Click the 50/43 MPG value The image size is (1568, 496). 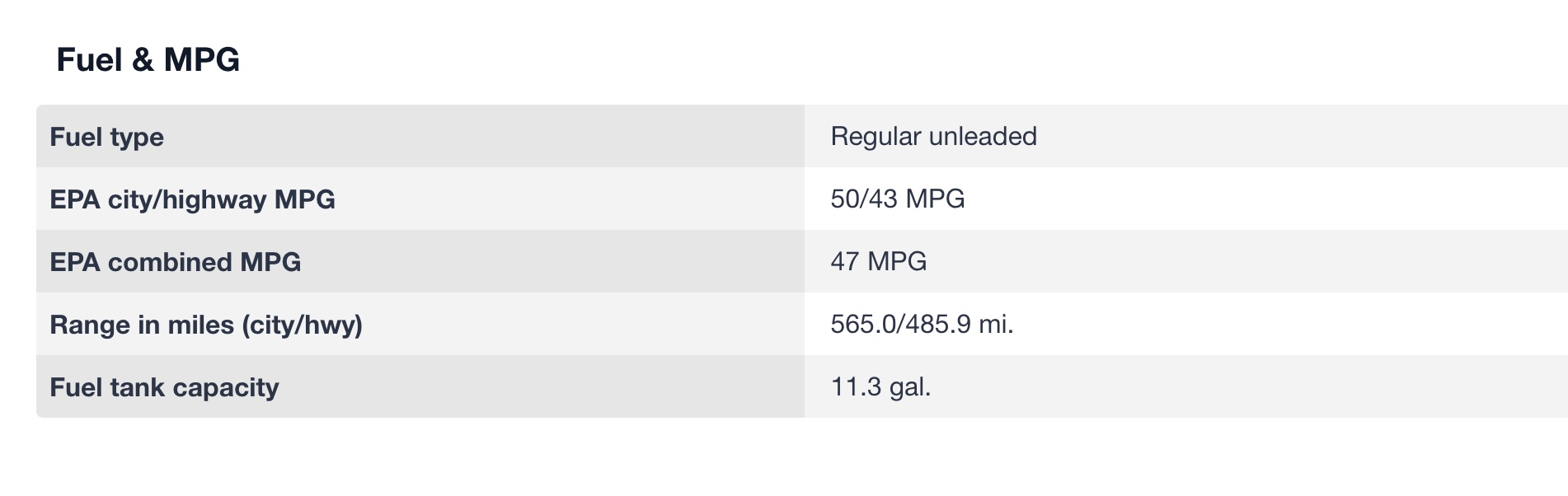897,199
